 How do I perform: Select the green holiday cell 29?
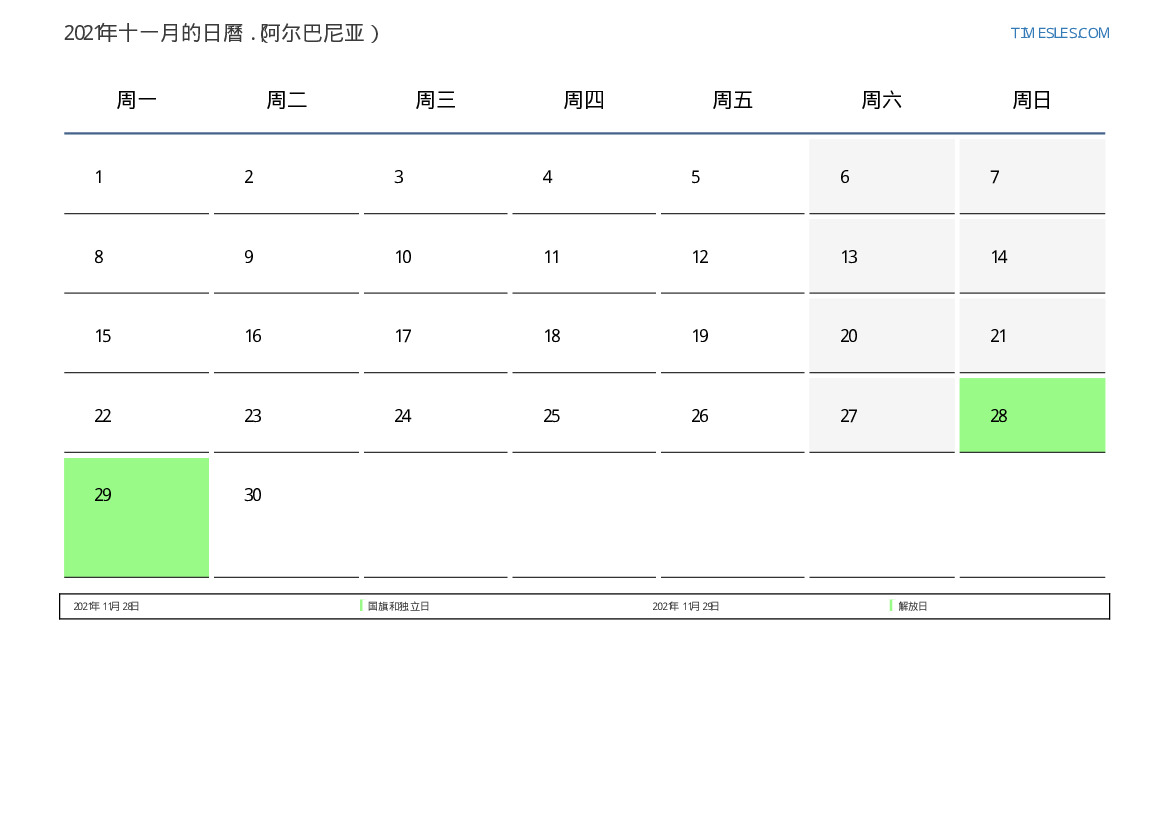pos(136,516)
